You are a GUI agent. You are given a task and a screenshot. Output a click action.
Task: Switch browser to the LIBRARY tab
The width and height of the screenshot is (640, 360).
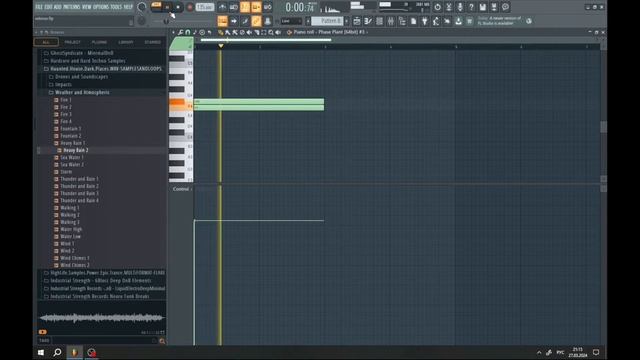(x=126, y=42)
